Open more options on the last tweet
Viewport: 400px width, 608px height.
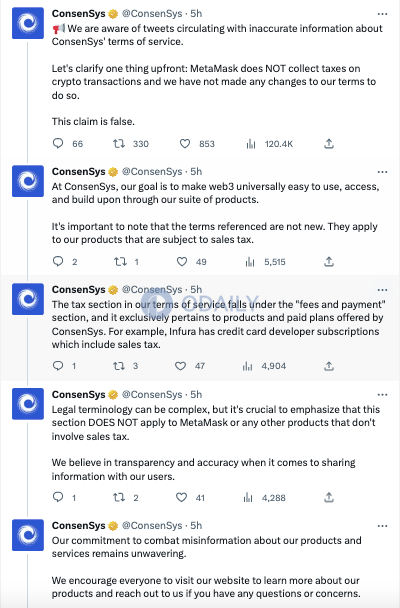(x=382, y=526)
